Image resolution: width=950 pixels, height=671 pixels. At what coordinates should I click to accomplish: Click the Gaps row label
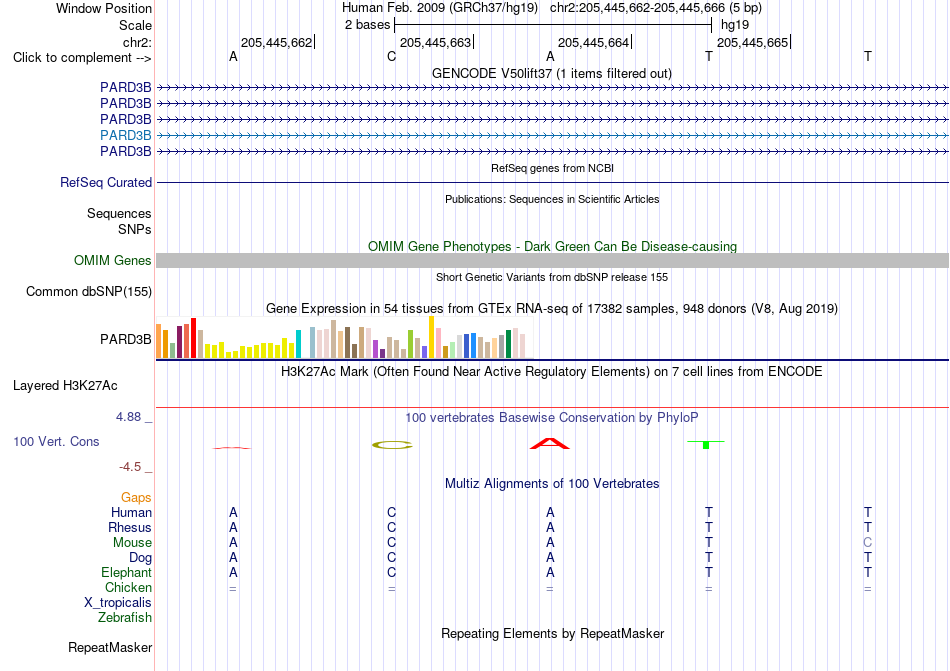coord(136,498)
